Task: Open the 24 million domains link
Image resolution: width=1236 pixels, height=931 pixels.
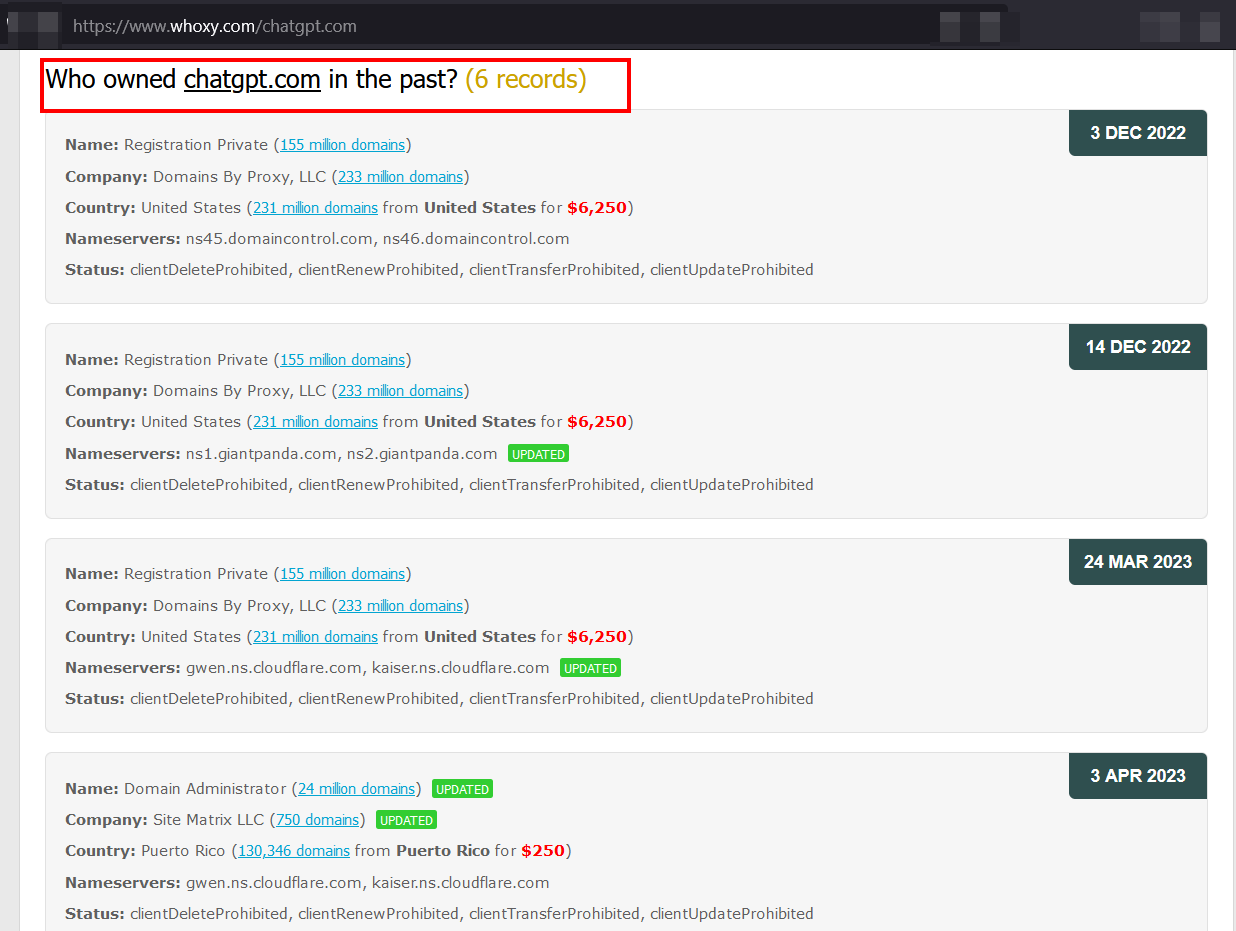Action: [356, 789]
